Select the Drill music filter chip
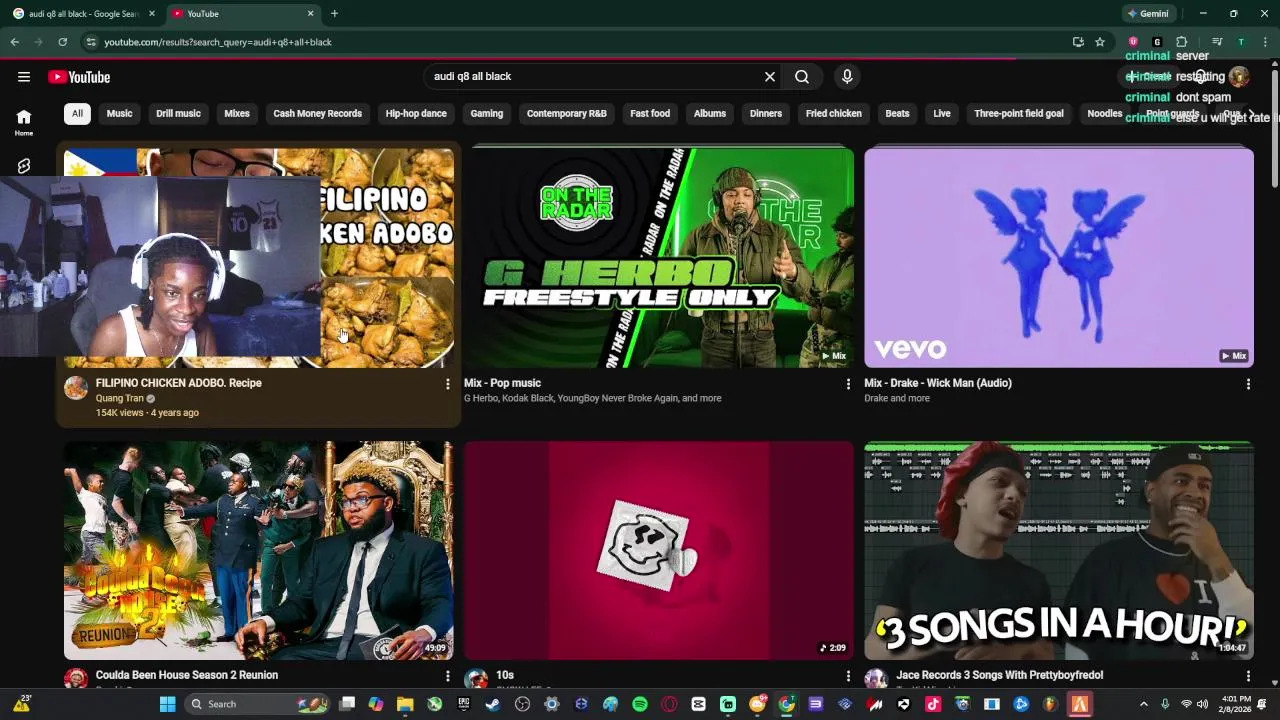The image size is (1280, 720). pos(178,114)
